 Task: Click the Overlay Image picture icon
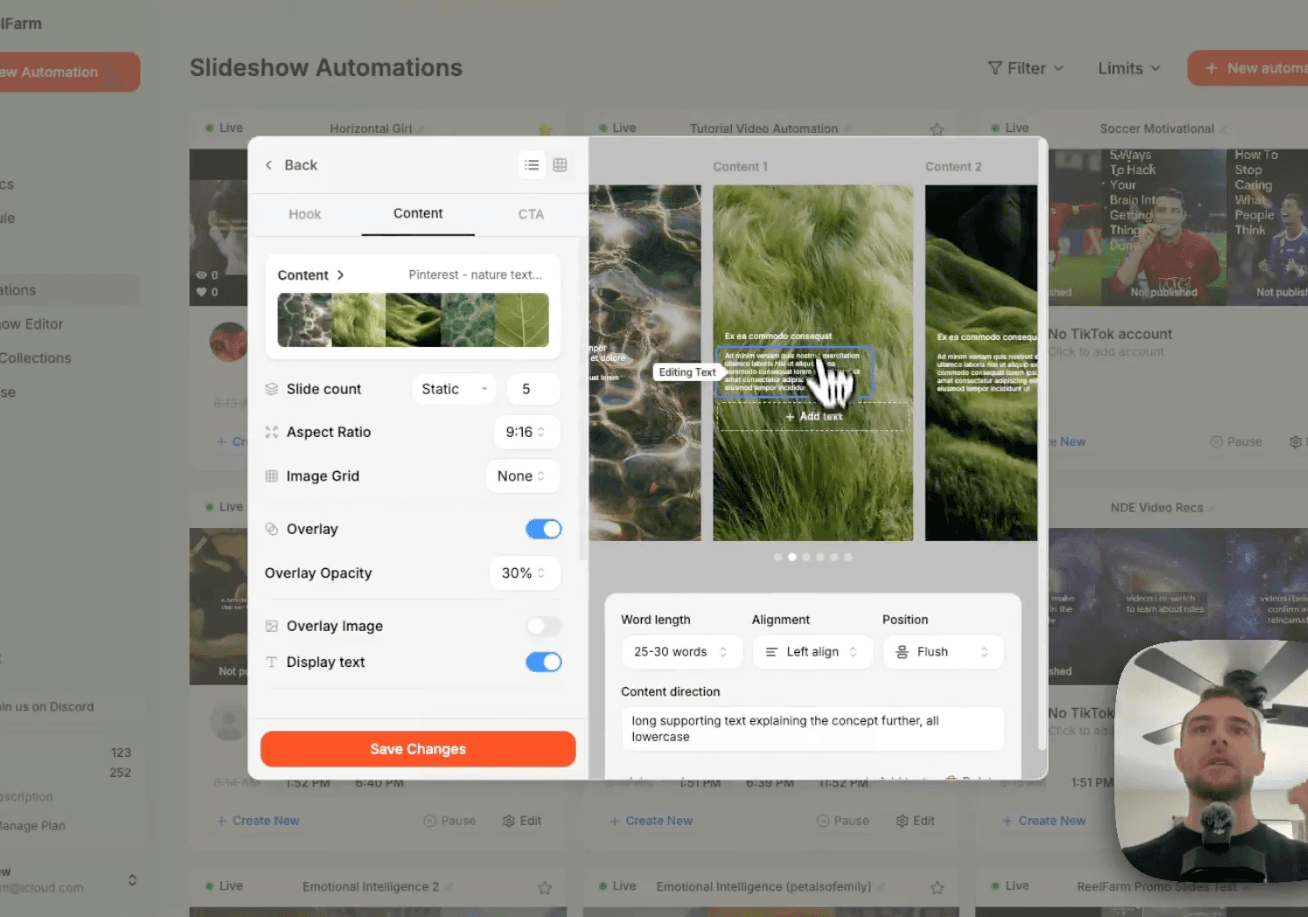tap(271, 626)
